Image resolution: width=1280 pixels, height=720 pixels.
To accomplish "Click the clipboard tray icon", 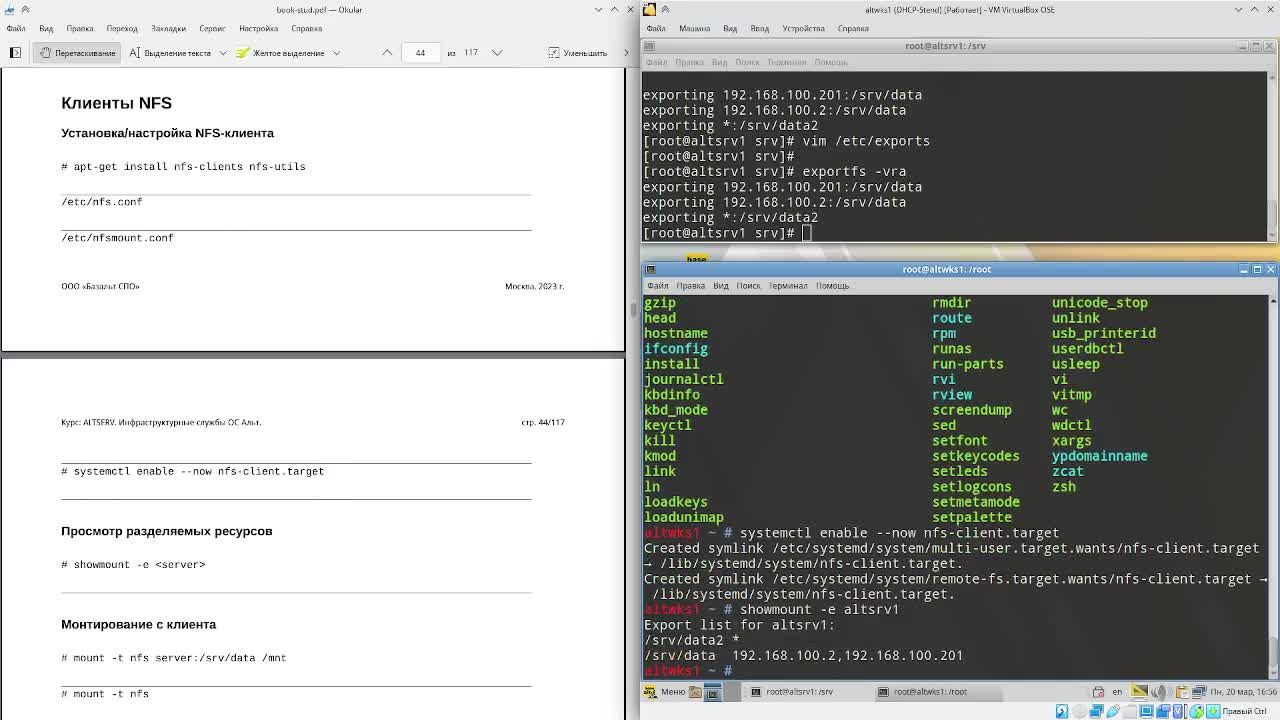I will click(1182, 692).
